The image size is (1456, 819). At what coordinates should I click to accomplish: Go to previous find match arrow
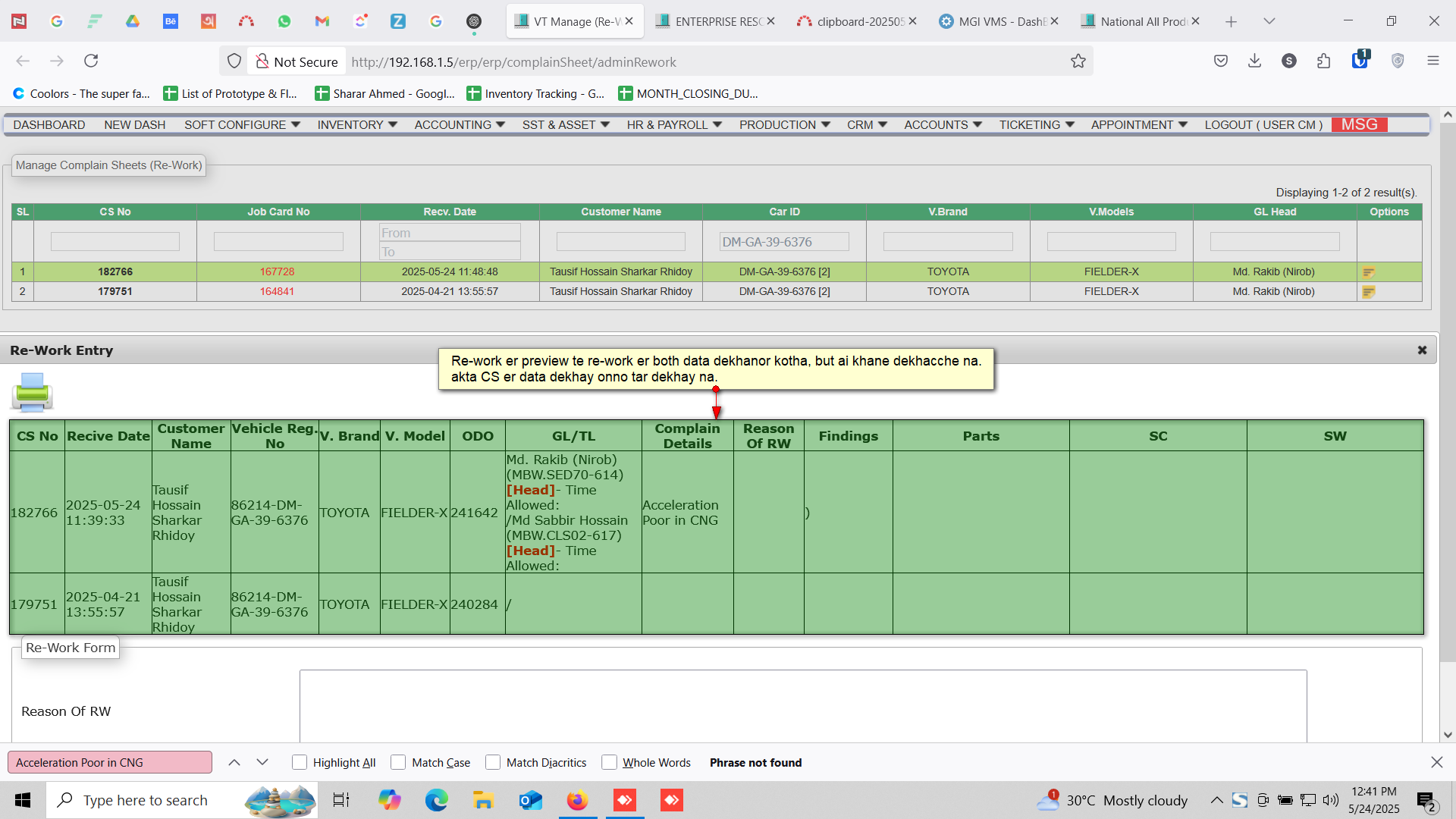coord(234,763)
